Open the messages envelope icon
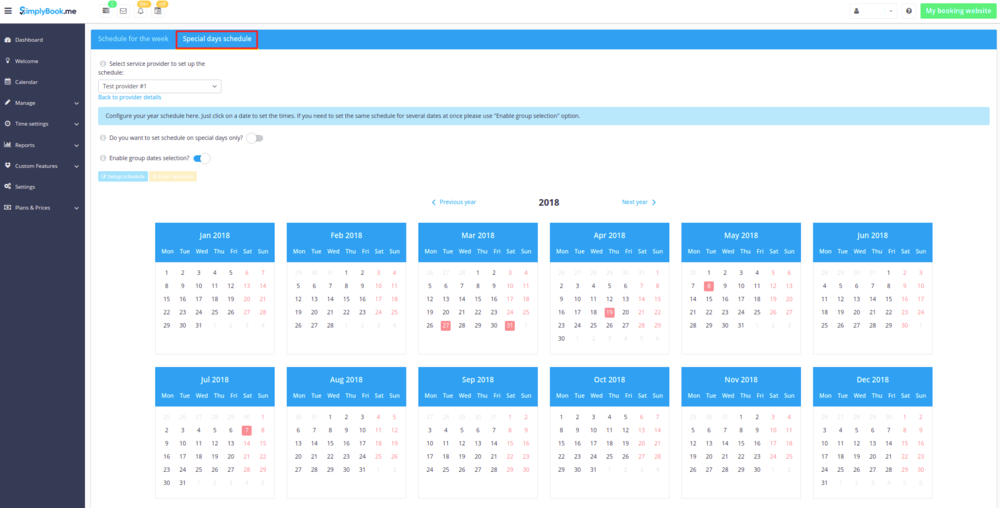This screenshot has width=1000, height=508. tap(123, 11)
